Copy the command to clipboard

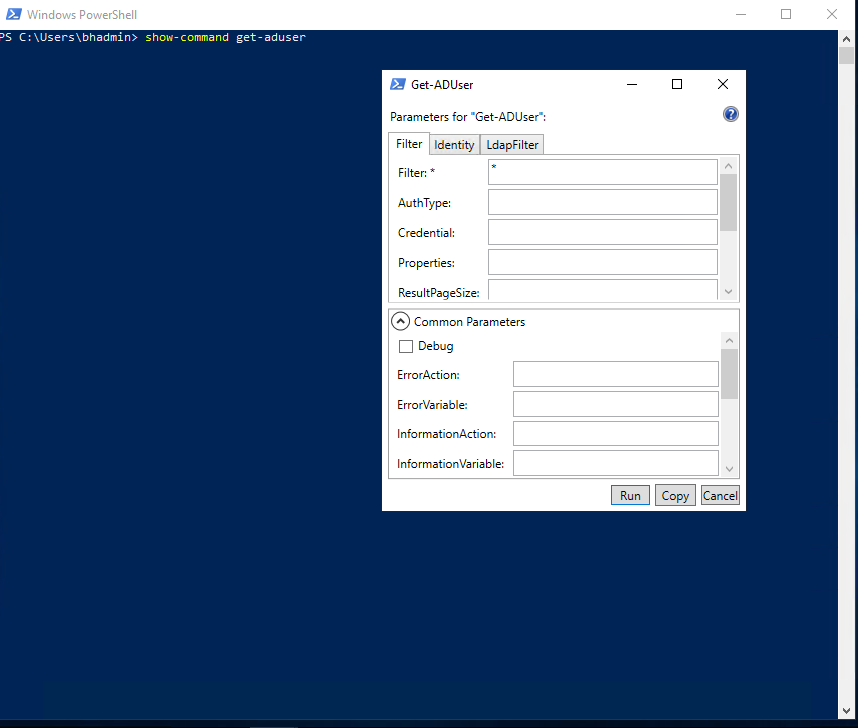(675, 495)
